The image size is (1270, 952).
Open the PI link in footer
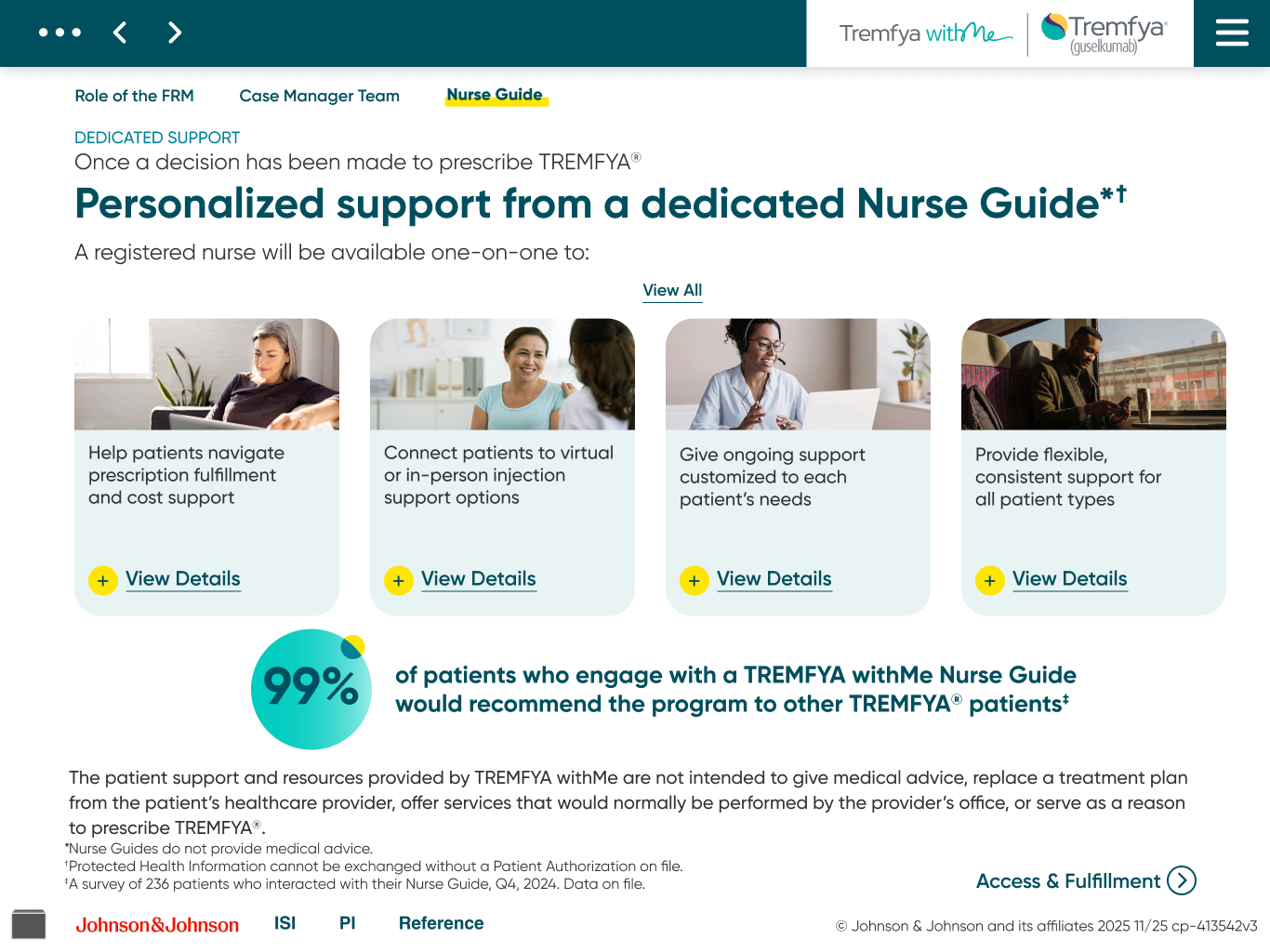[x=348, y=923]
